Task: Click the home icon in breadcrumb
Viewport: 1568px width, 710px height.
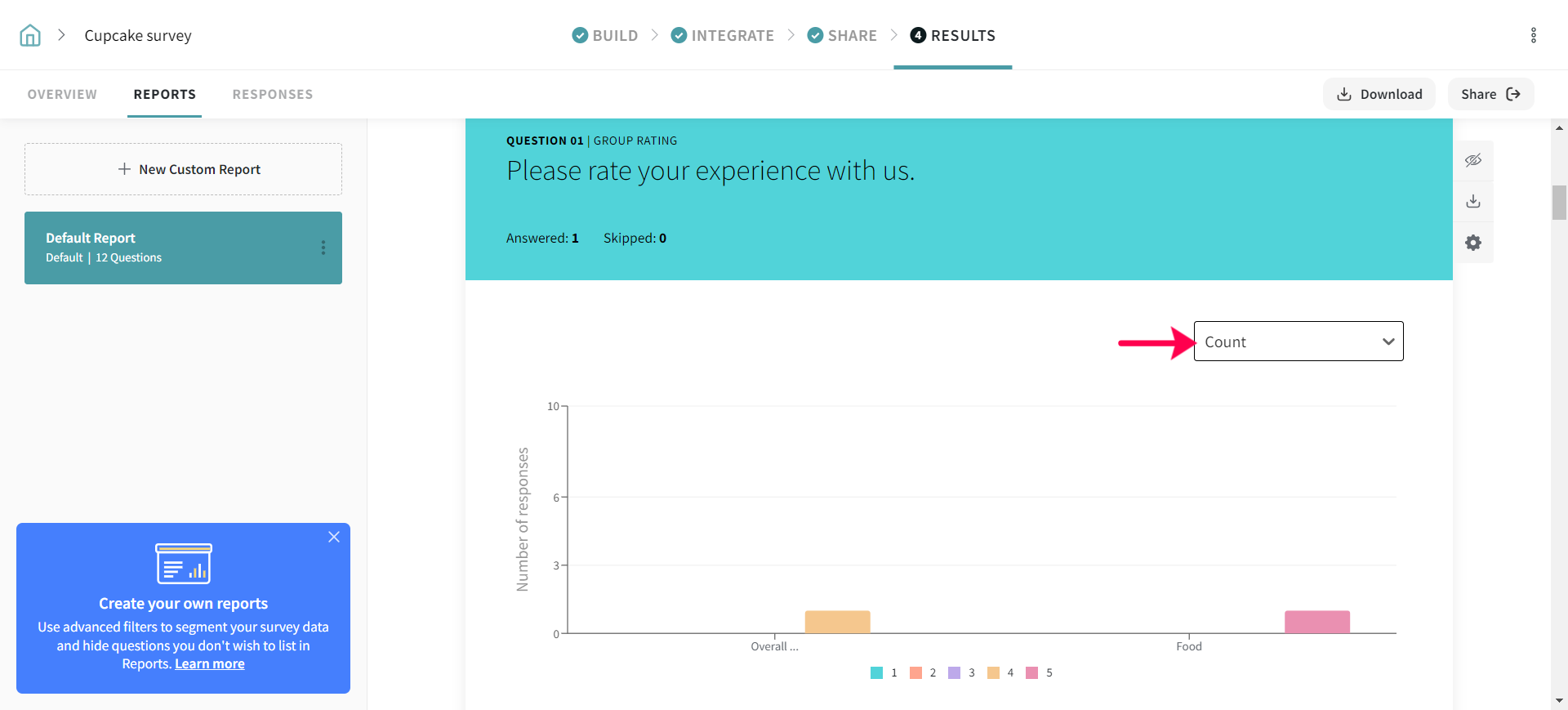Action: (30, 35)
